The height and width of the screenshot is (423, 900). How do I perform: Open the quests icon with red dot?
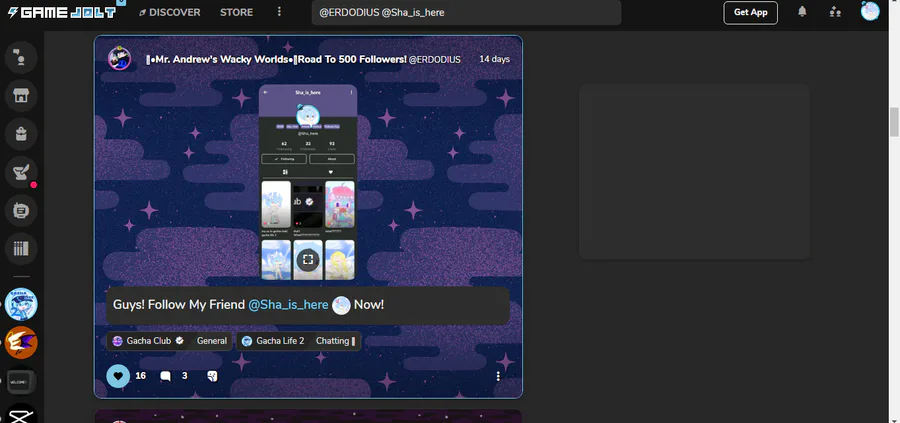click(21, 172)
